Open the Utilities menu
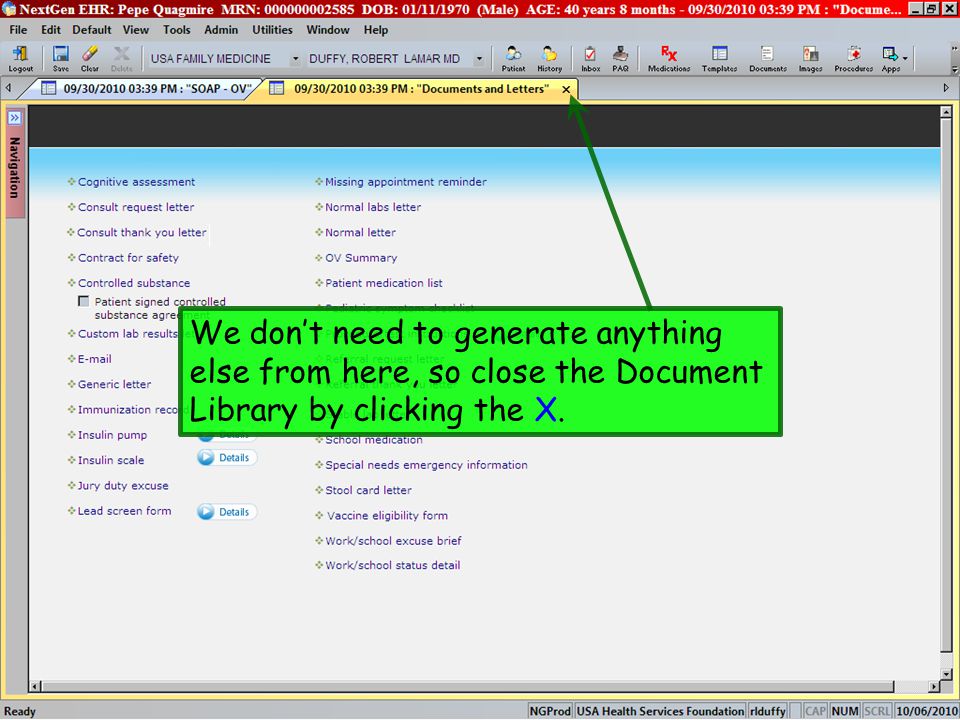Screen dimensions: 960x720 tap(272, 29)
